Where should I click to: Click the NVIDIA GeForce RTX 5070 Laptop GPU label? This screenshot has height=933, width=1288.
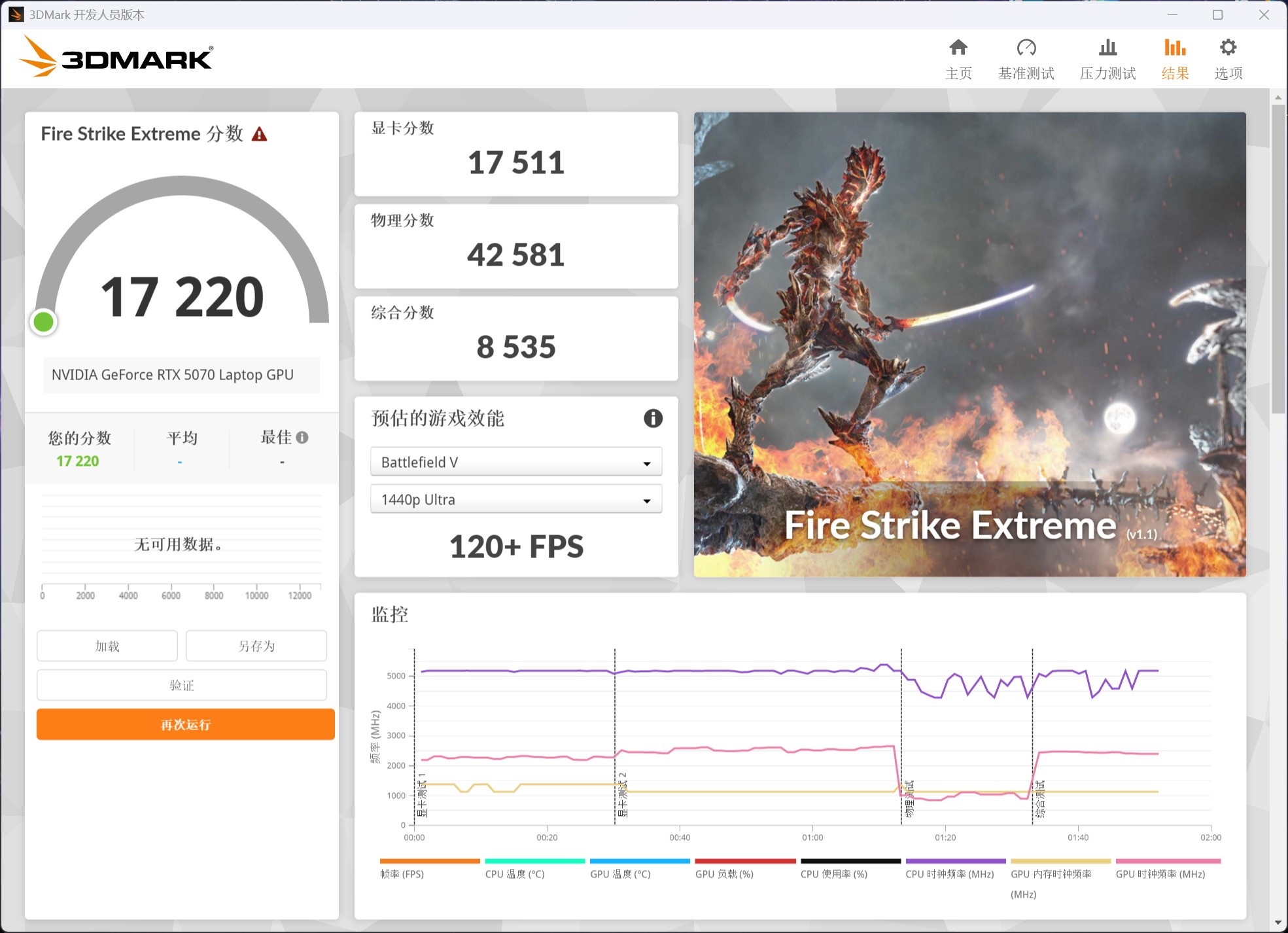point(173,375)
